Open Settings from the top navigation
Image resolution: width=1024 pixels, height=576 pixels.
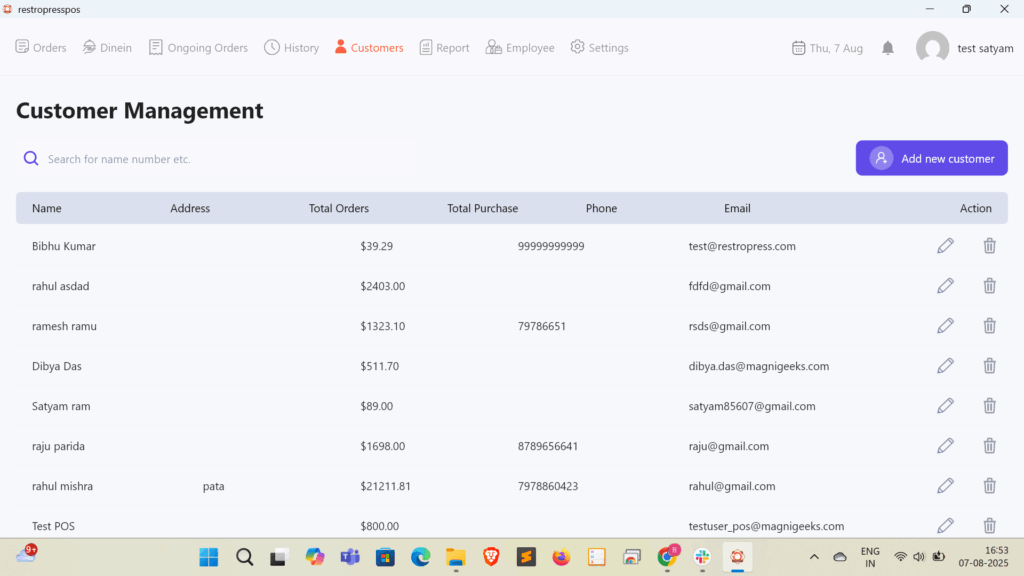(x=599, y=48)
